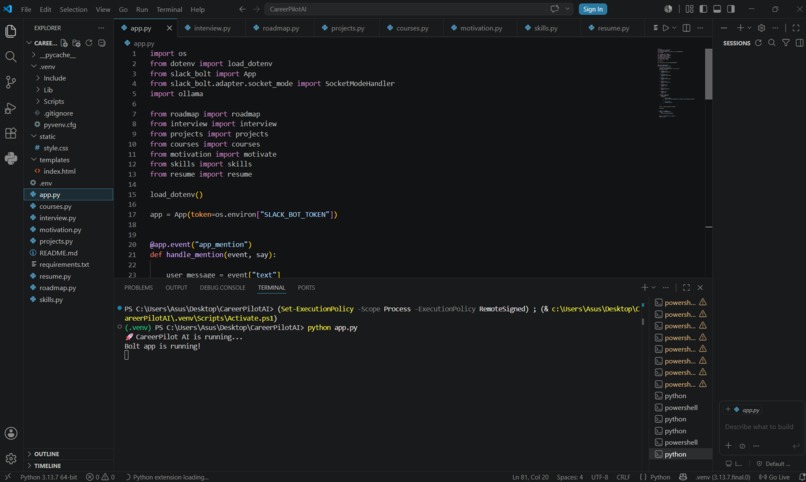Toggle secondary side bar visibility
The image size is (806, 482).
[731, 9]
